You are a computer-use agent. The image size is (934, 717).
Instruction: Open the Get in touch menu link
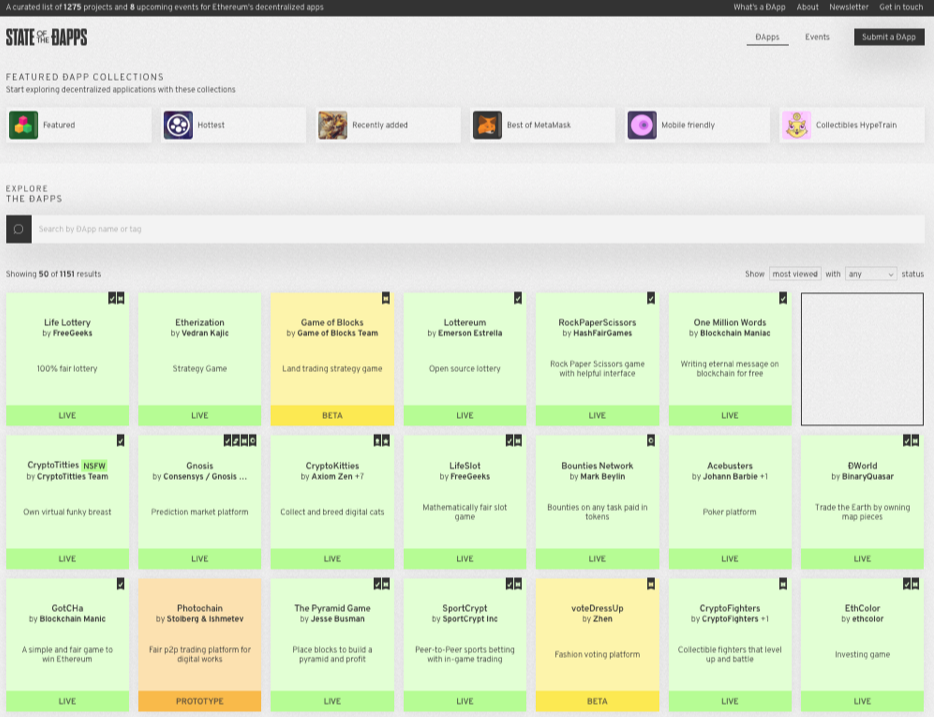tap(901, 7)
